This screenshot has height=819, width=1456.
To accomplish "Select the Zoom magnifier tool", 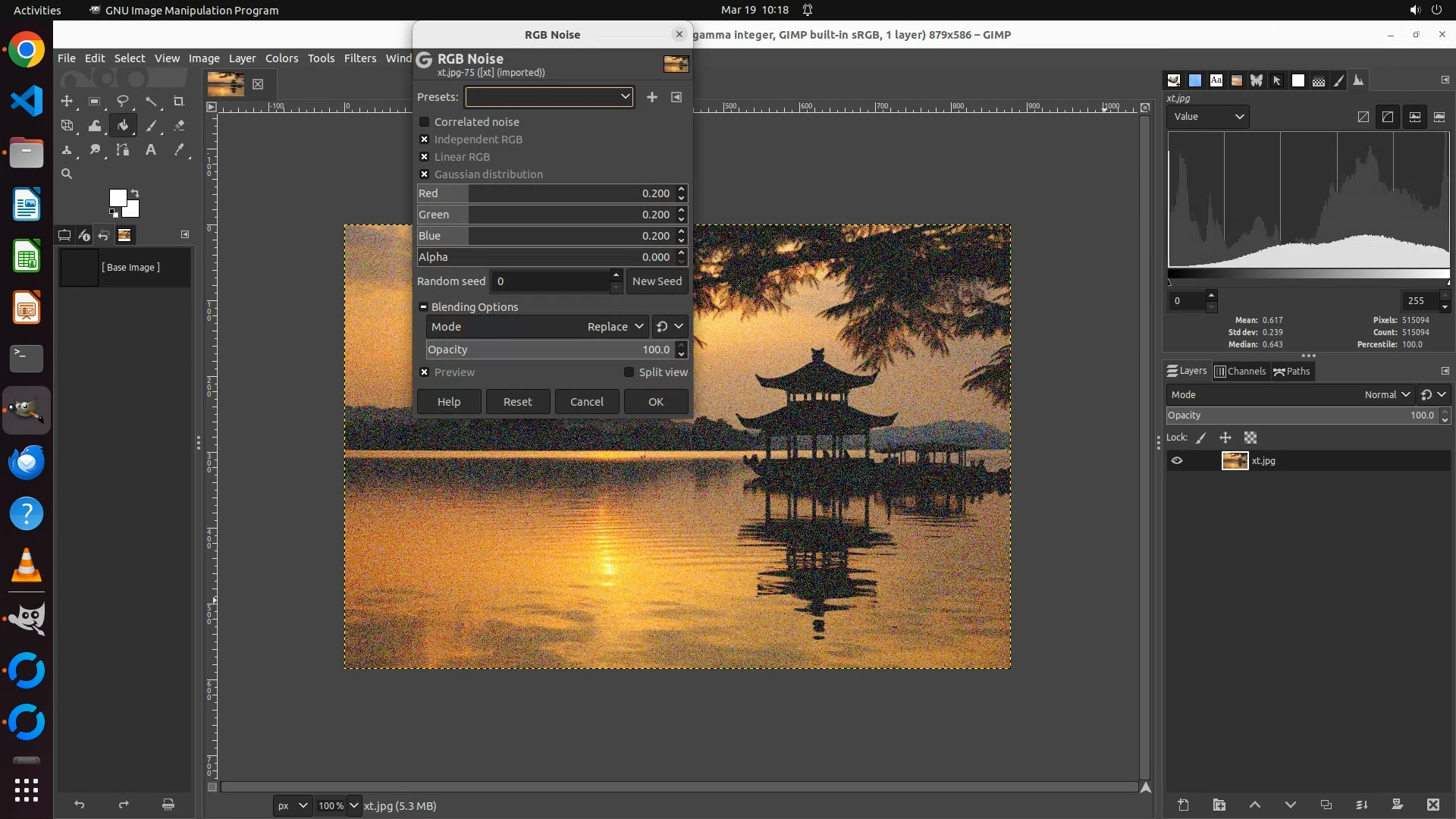I will tap(67, 174).
